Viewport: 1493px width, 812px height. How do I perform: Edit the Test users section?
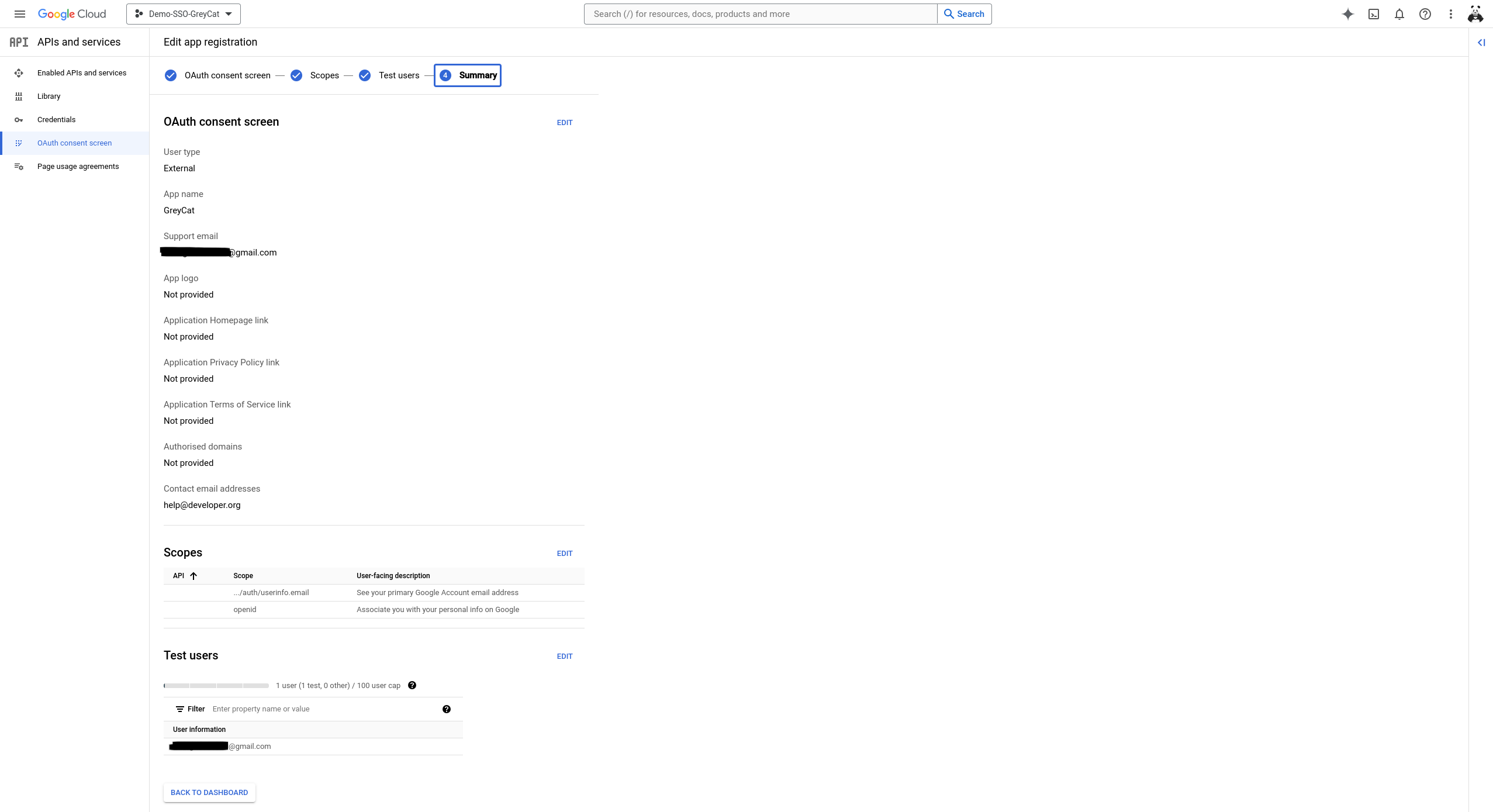565,656
